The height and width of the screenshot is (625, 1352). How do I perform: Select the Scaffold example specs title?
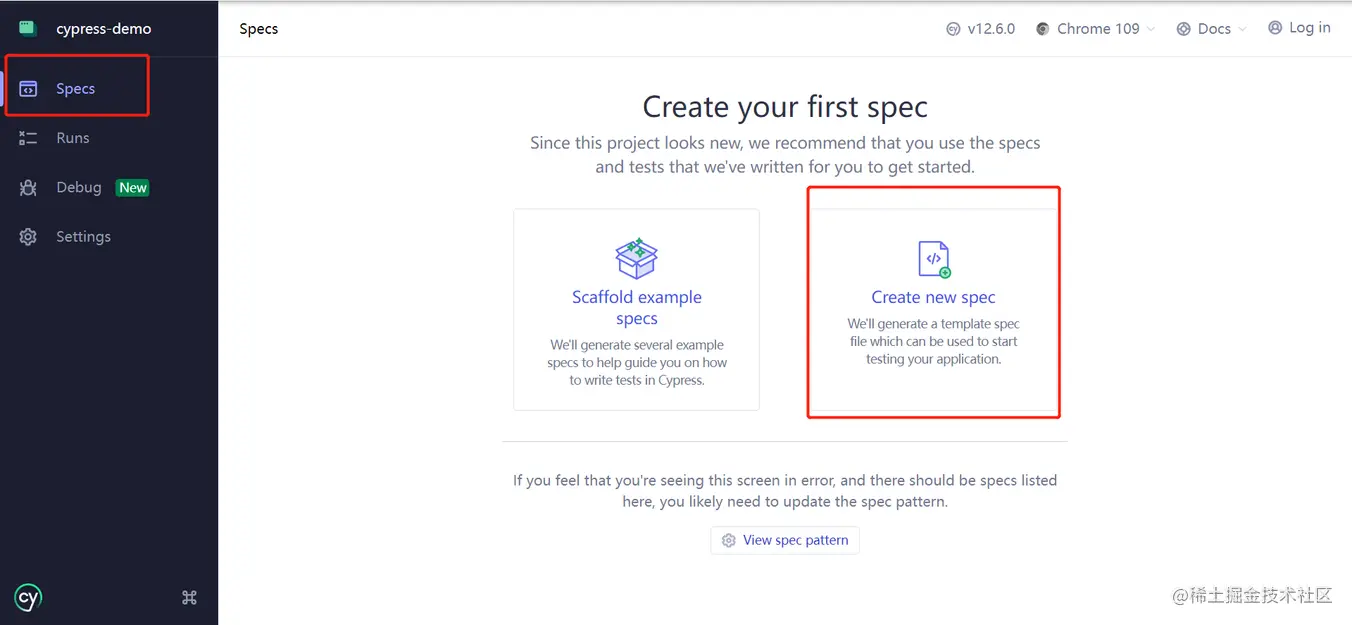636,308
